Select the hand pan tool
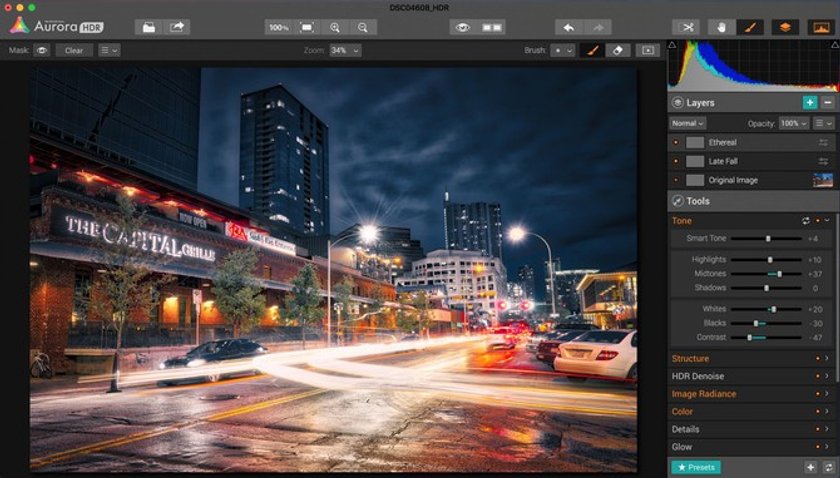 pyautogui.click(x=721, y=27)
